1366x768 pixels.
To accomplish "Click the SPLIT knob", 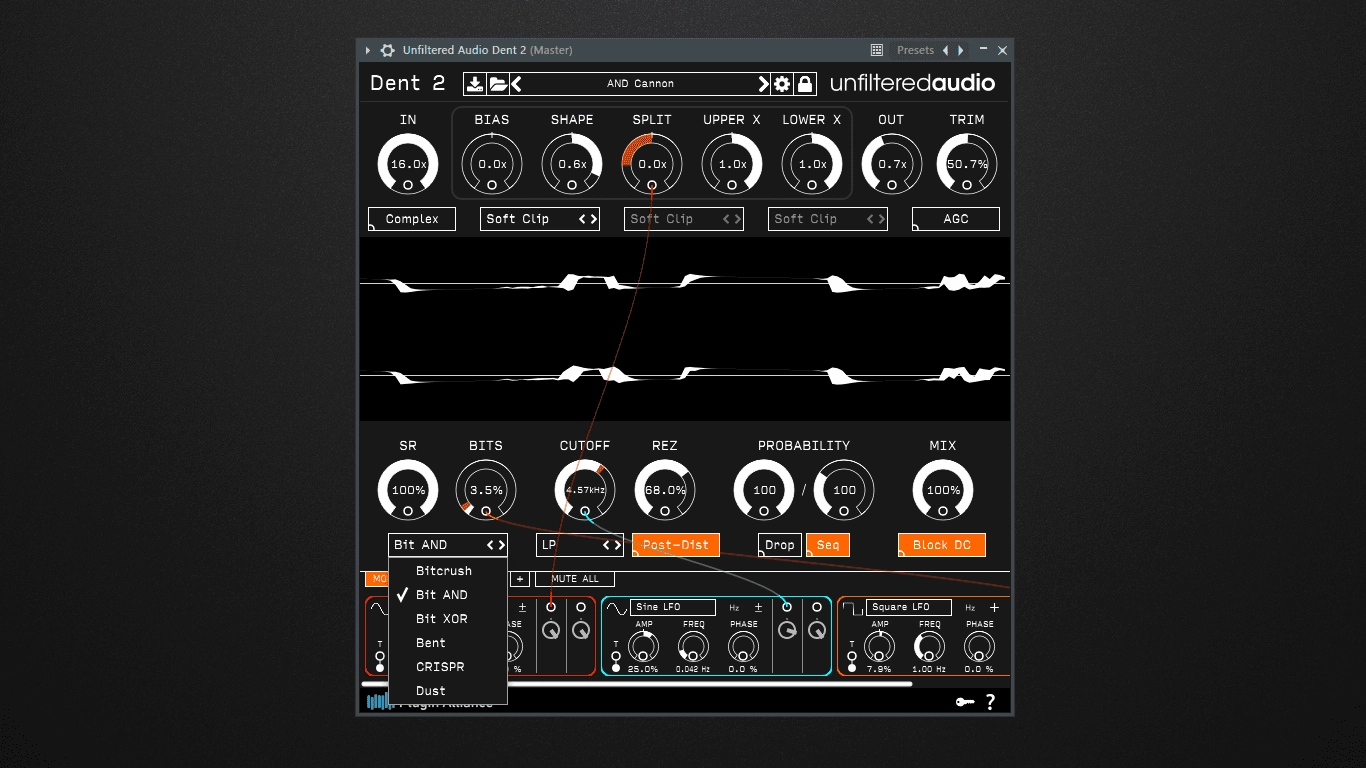I will pos(652,163).
